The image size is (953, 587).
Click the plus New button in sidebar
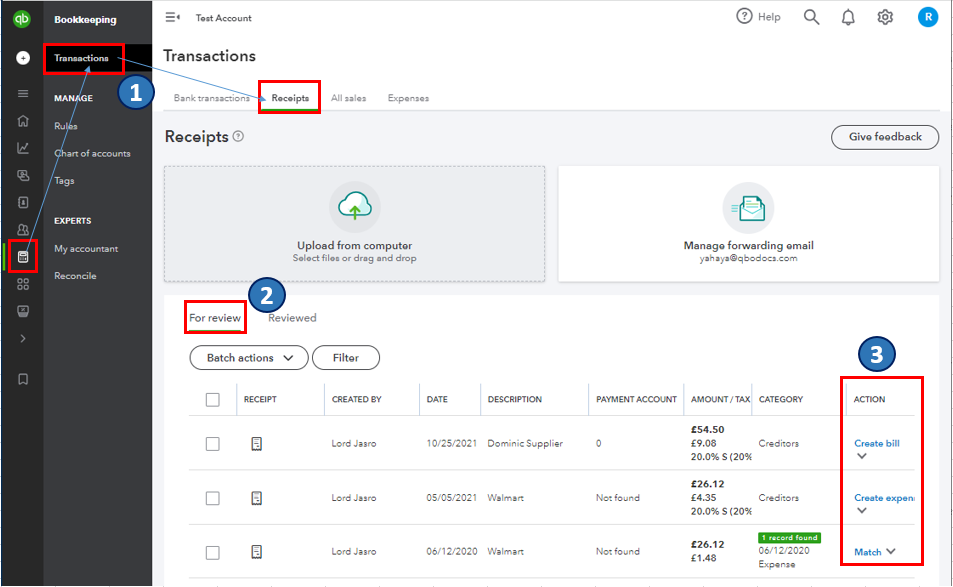coord(22,58)
